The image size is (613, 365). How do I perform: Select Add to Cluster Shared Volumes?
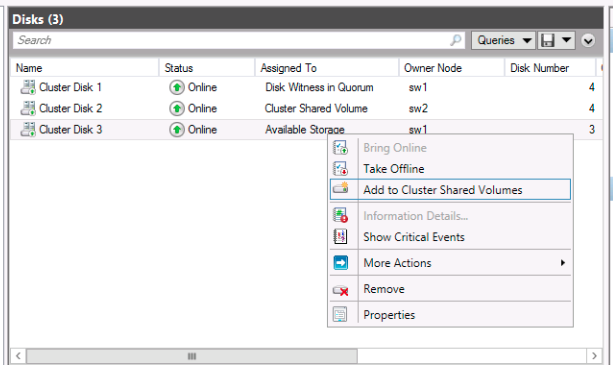click(450, 190)
